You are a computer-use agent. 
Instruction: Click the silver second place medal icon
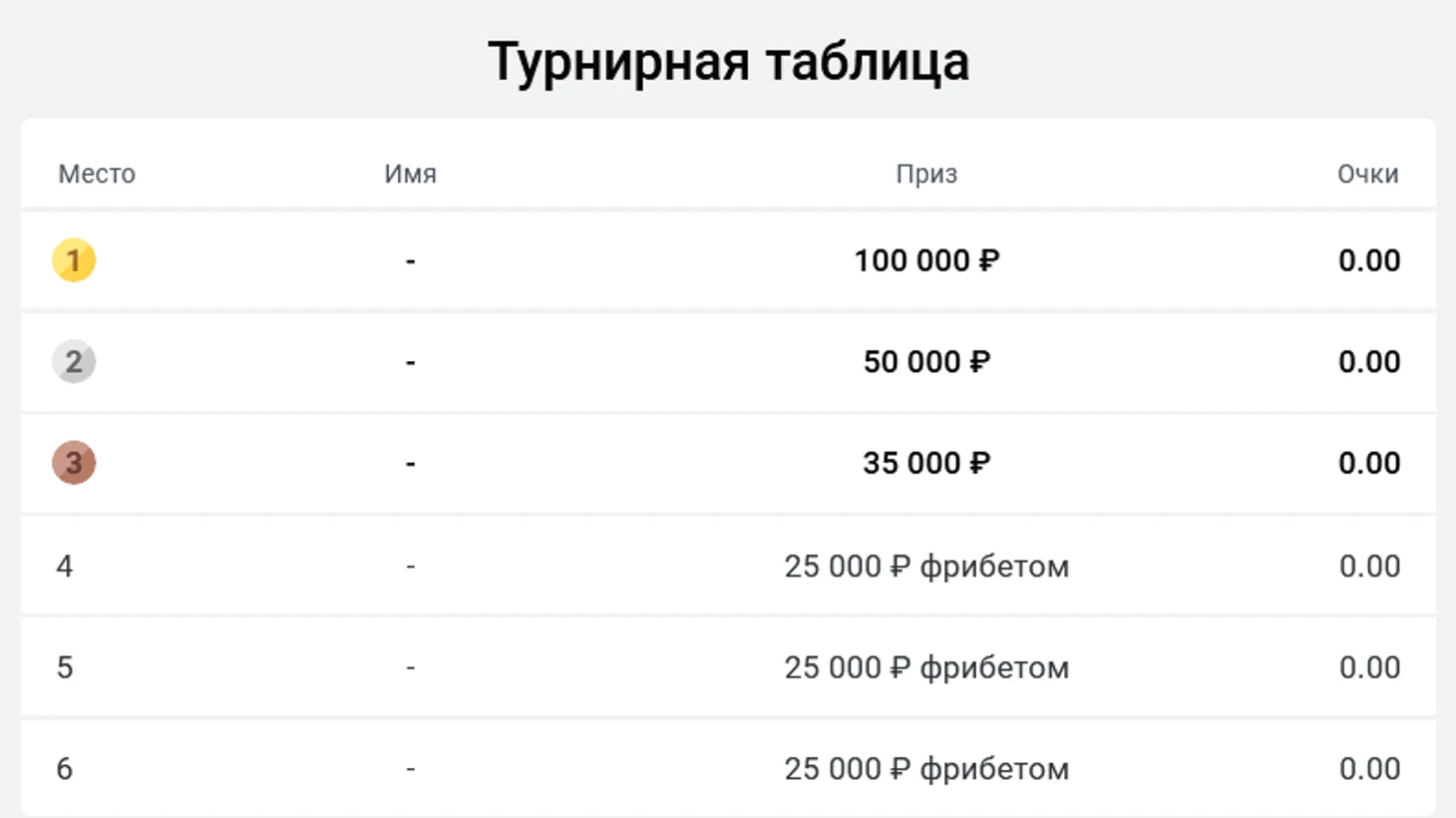74,361
